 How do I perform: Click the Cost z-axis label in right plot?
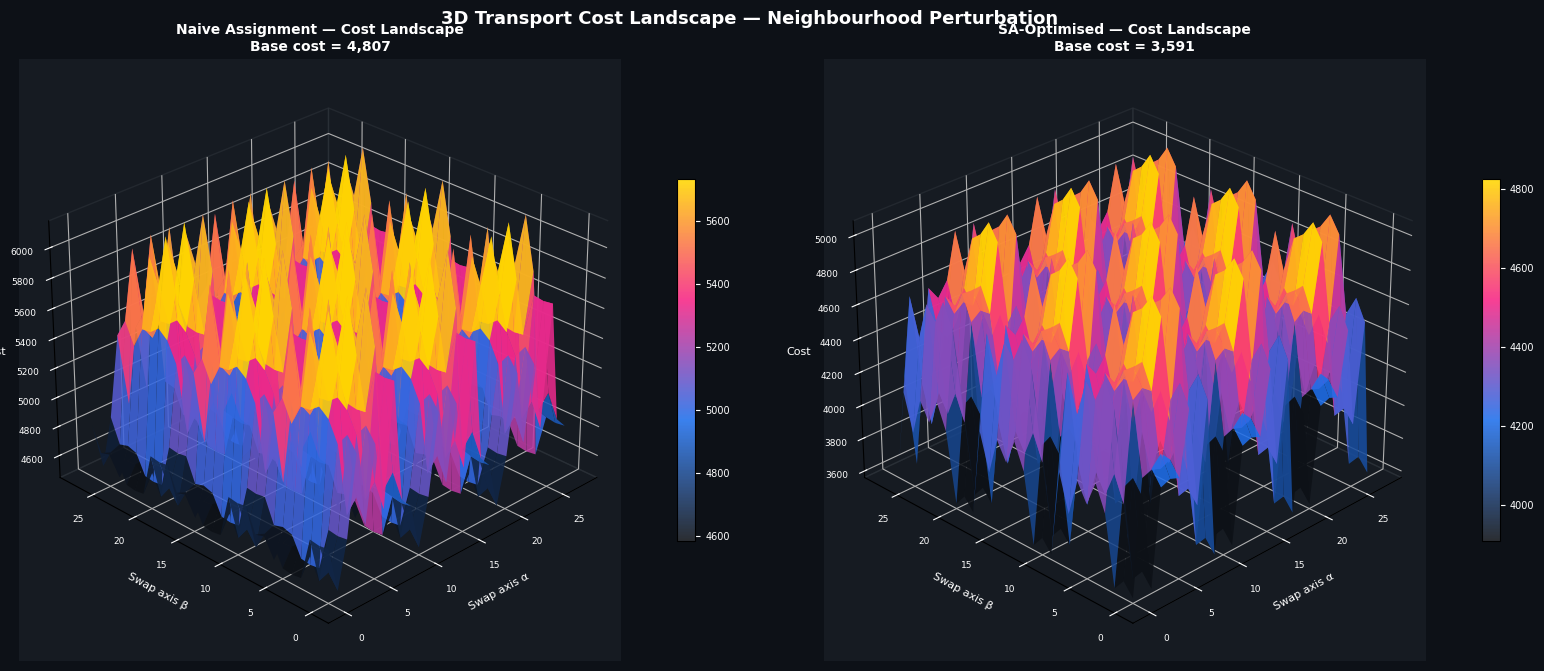point(798,352)
